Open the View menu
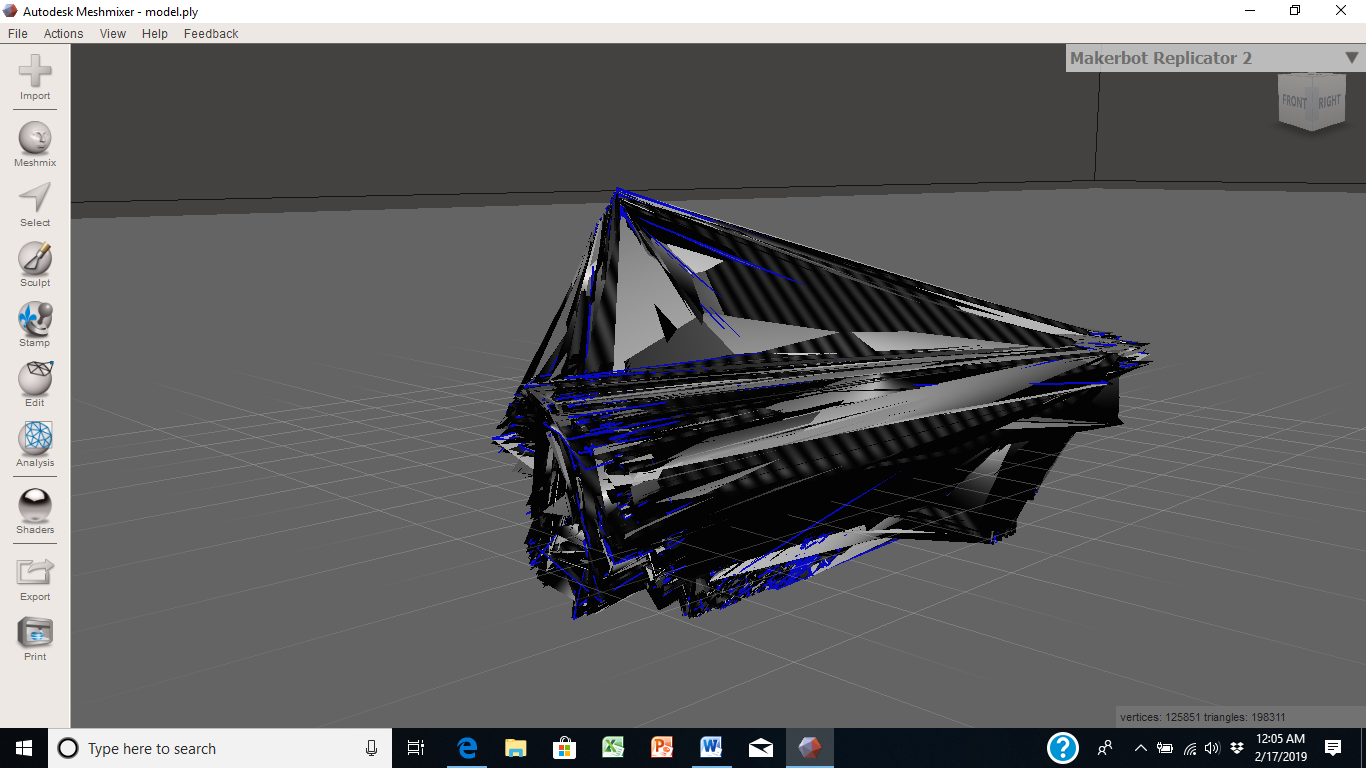 (x=112, y=33)
